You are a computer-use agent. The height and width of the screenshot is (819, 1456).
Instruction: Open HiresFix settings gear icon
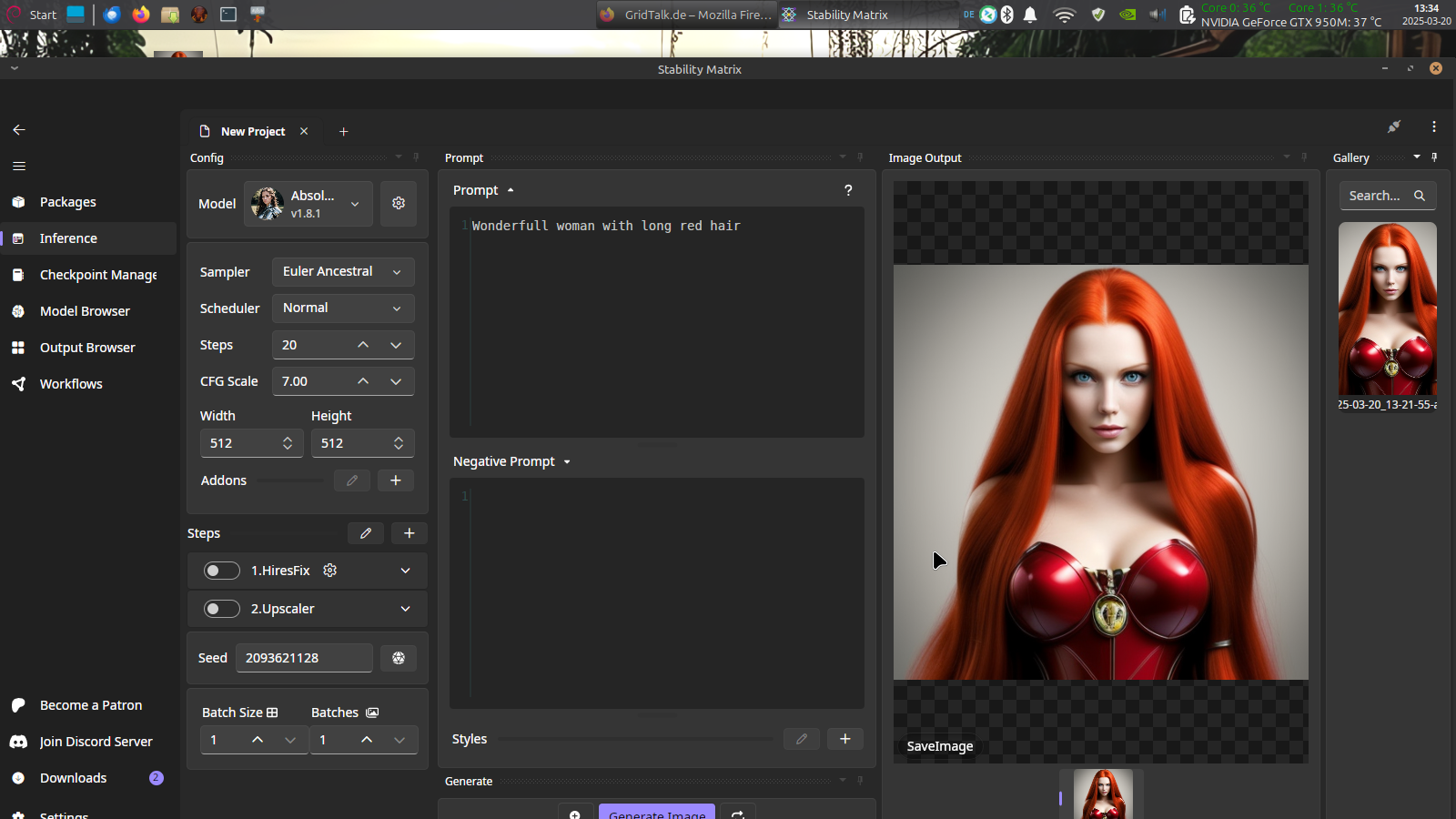(x=330, y=571)
